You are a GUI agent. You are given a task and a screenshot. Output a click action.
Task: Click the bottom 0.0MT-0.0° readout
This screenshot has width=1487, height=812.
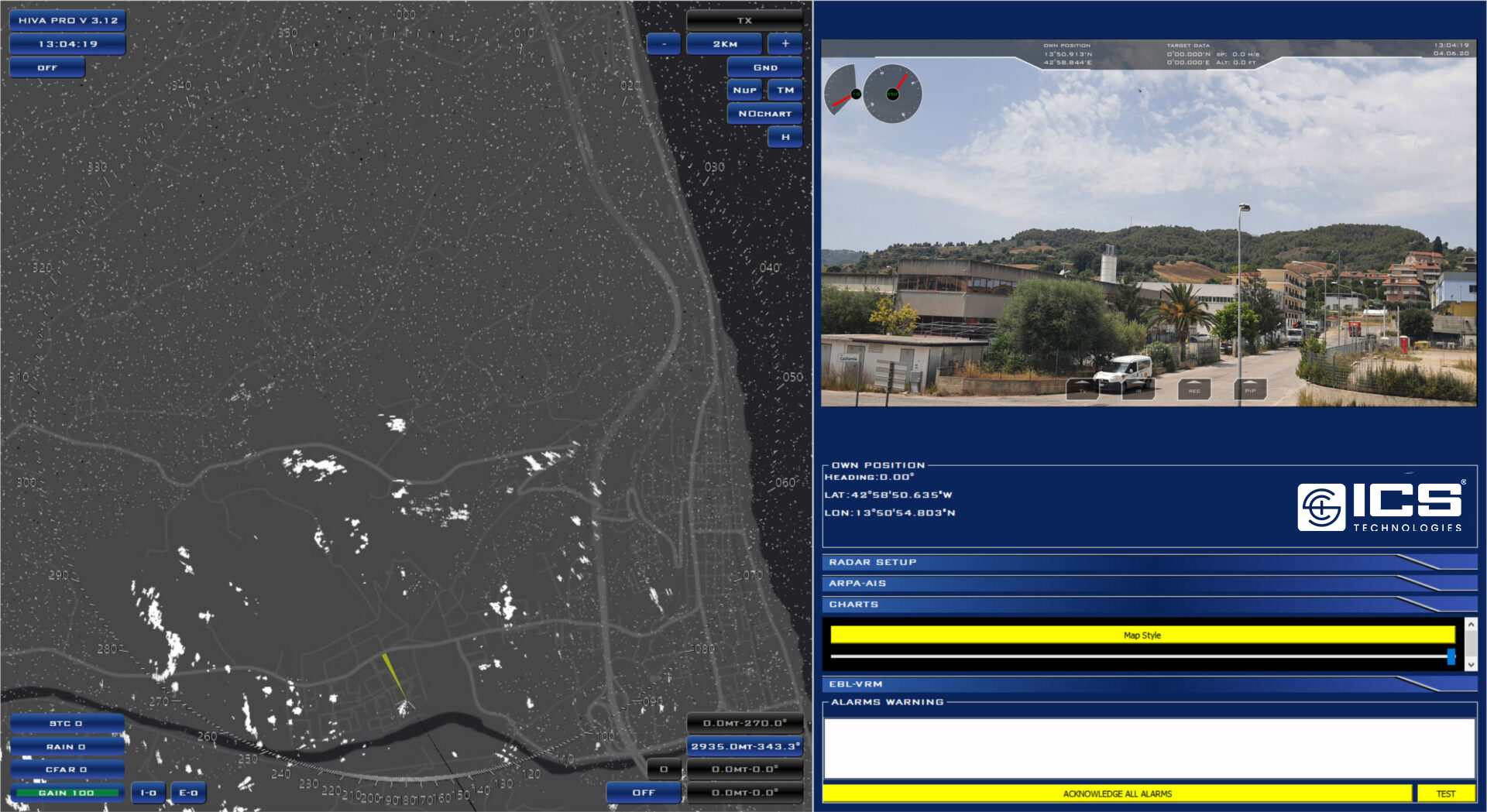pos(745,793)
